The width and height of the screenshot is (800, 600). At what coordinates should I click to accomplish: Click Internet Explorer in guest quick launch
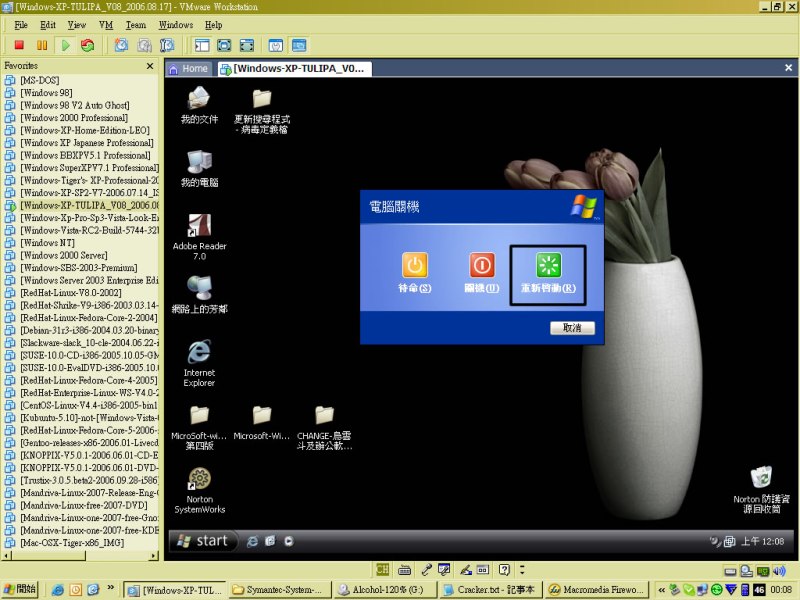[x=252, y=541]
